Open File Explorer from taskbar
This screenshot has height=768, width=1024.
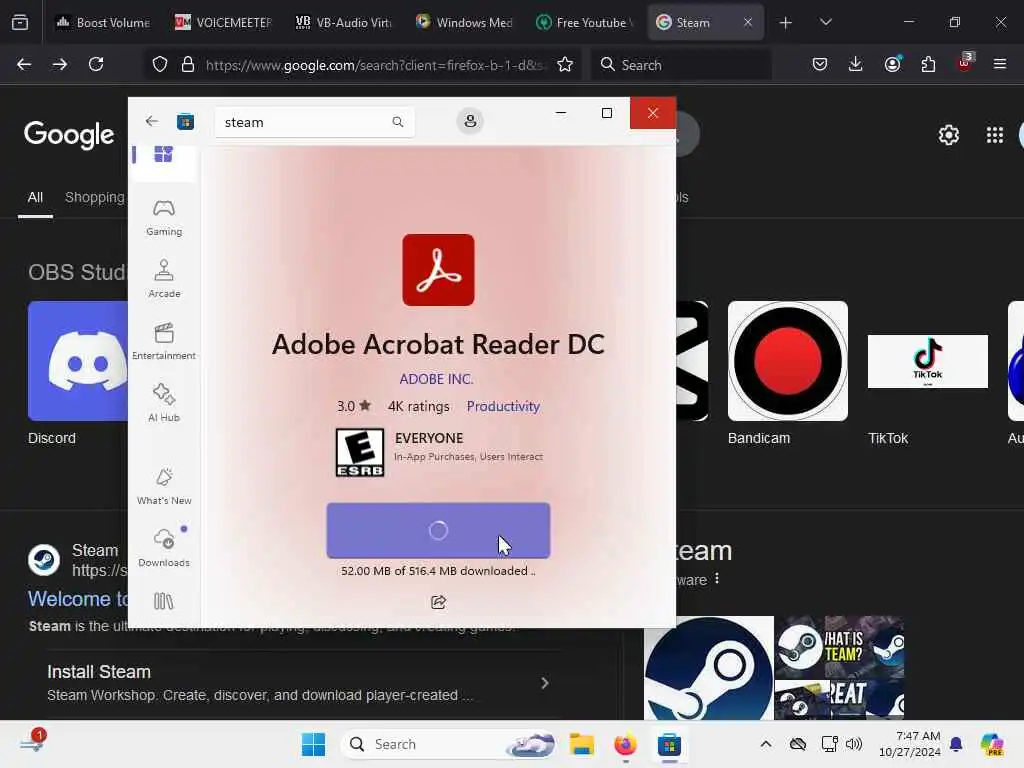click(581, 744)
